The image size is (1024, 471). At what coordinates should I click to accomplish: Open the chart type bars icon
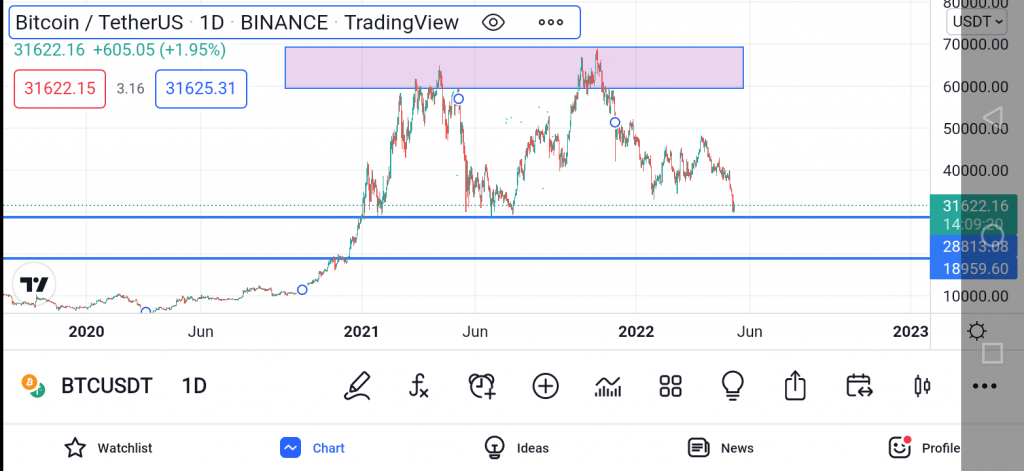click(607, 386)
